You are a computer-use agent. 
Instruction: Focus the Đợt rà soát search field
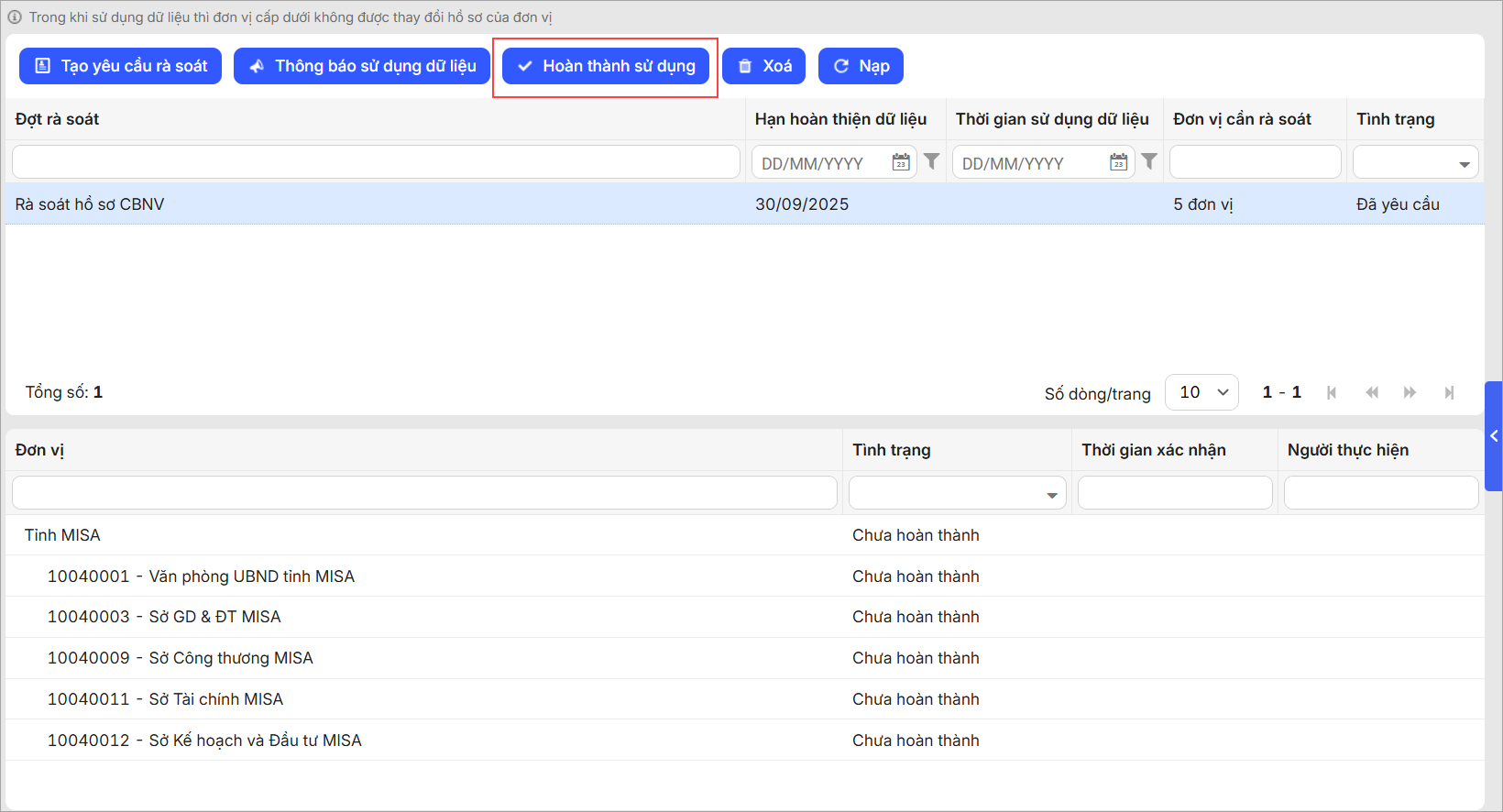point(376,162)
